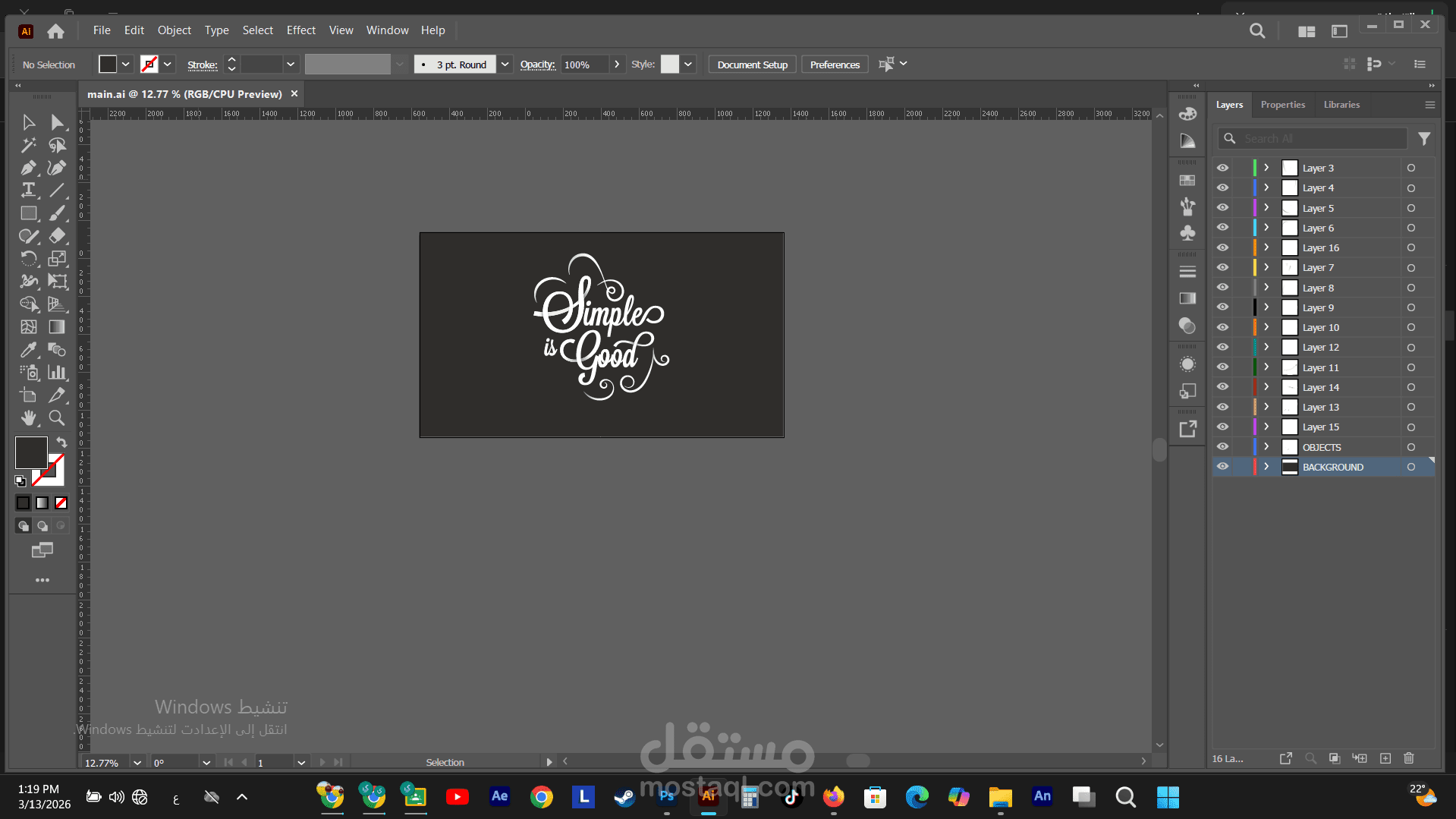Image resolution: width=1456 pixels, height=819 pixels.
Task: Open the Select menu
Action: 257,30
